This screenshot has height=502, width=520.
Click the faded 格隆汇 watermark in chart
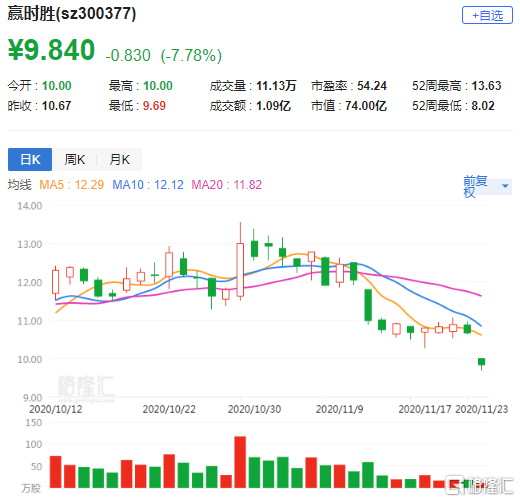[86, 388]
